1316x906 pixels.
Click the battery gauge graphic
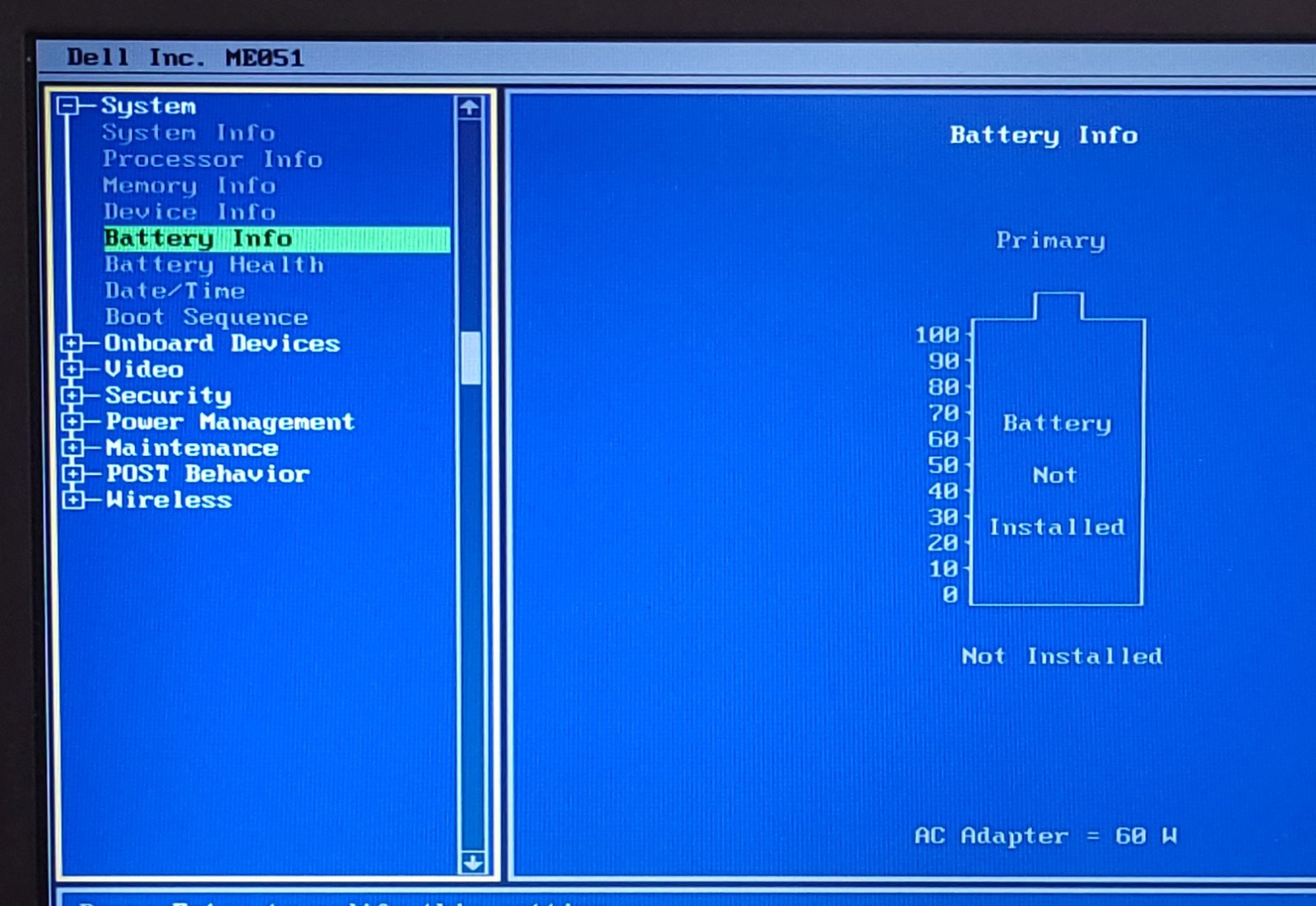pyautogui.click(x=1058, y=449)
